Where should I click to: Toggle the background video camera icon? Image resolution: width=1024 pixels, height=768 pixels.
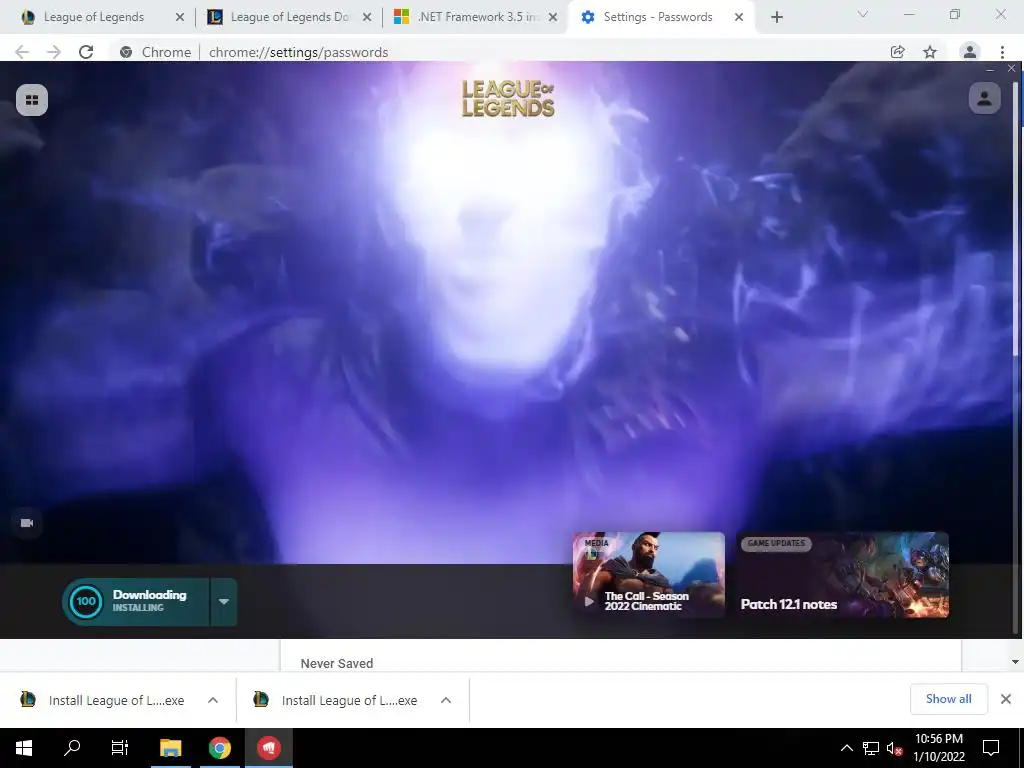click(27, 523)
